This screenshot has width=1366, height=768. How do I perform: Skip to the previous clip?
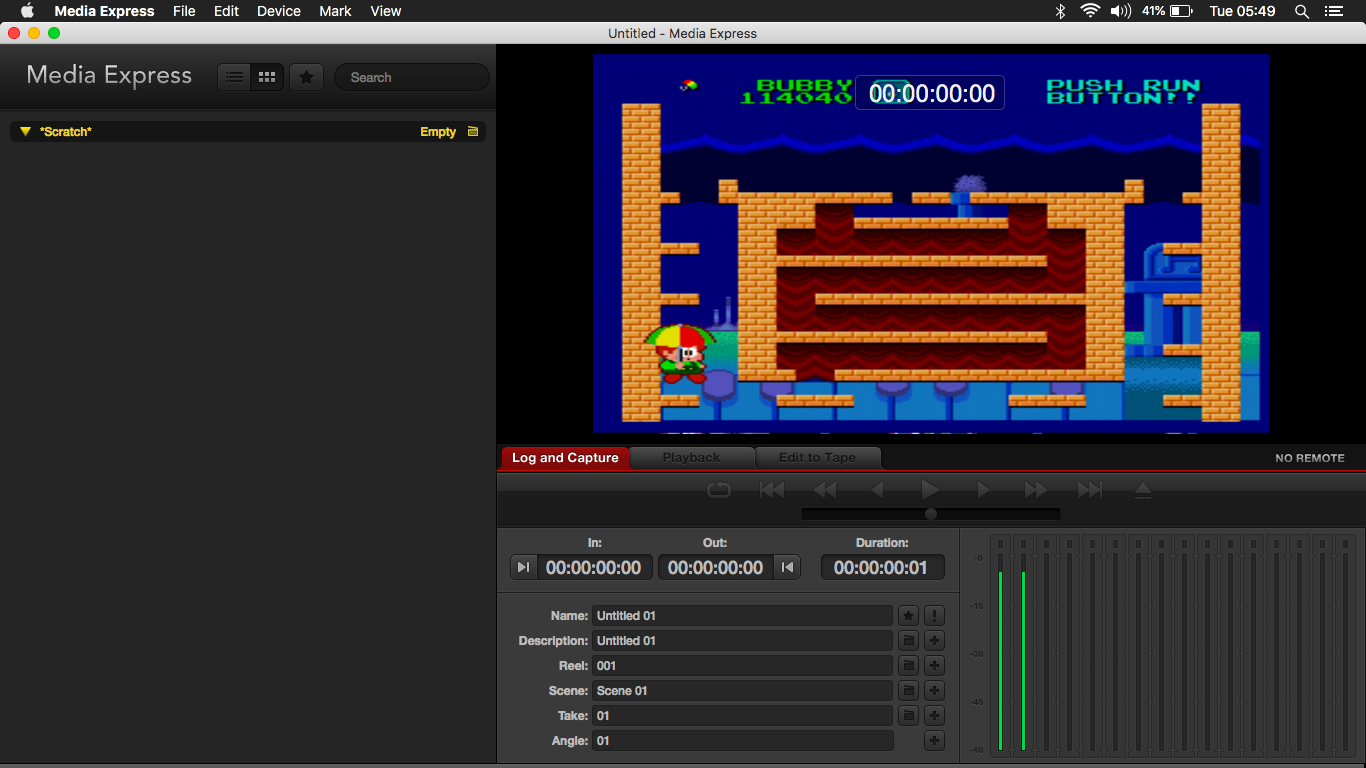(772, 489)
